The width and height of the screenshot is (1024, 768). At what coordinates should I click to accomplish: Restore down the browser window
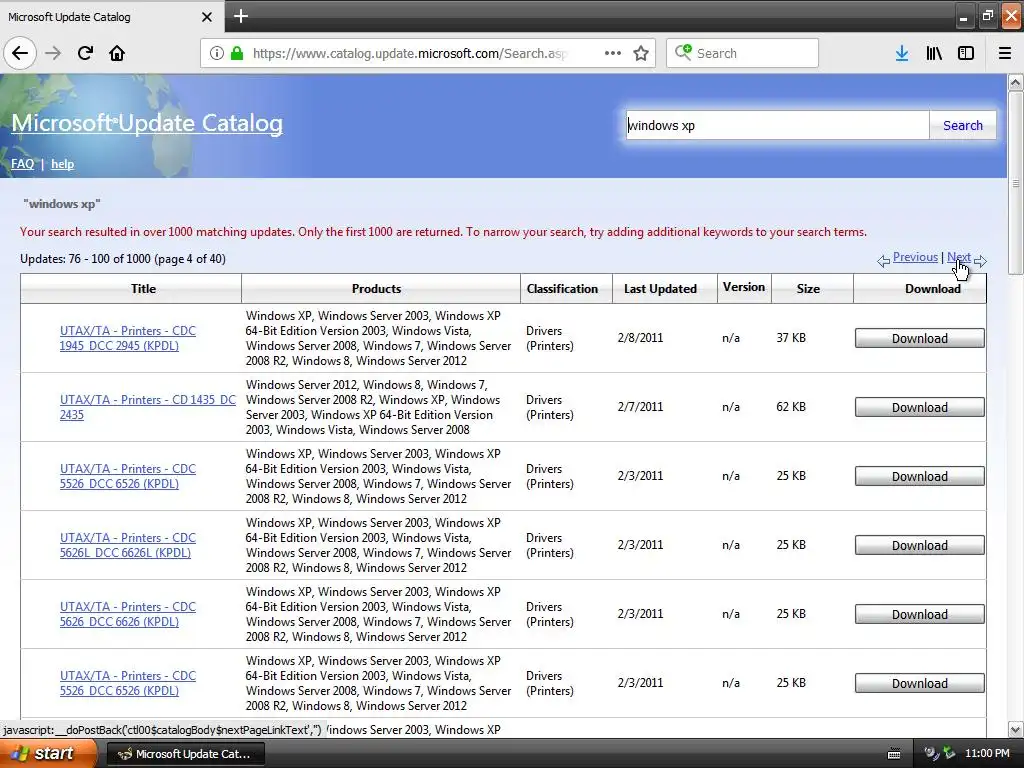point(987,16)
